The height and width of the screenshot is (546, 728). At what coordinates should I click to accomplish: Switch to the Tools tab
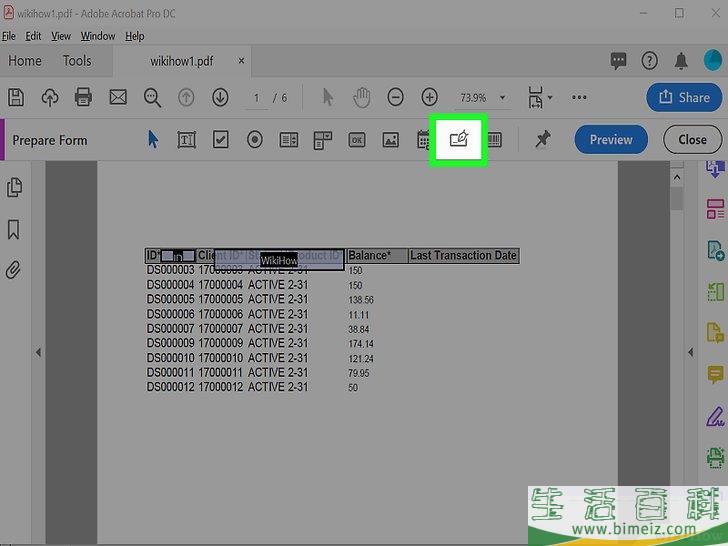(77, 61)
